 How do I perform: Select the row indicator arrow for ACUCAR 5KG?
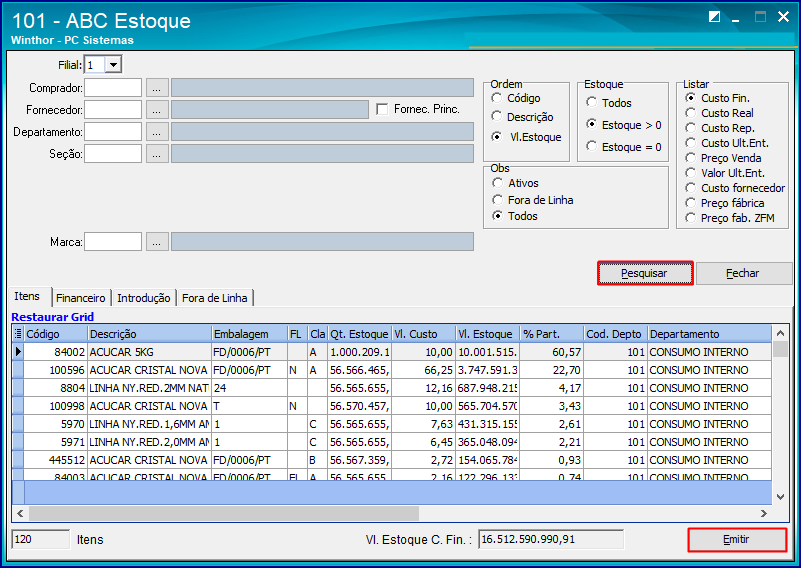click(x=18, y=351)
